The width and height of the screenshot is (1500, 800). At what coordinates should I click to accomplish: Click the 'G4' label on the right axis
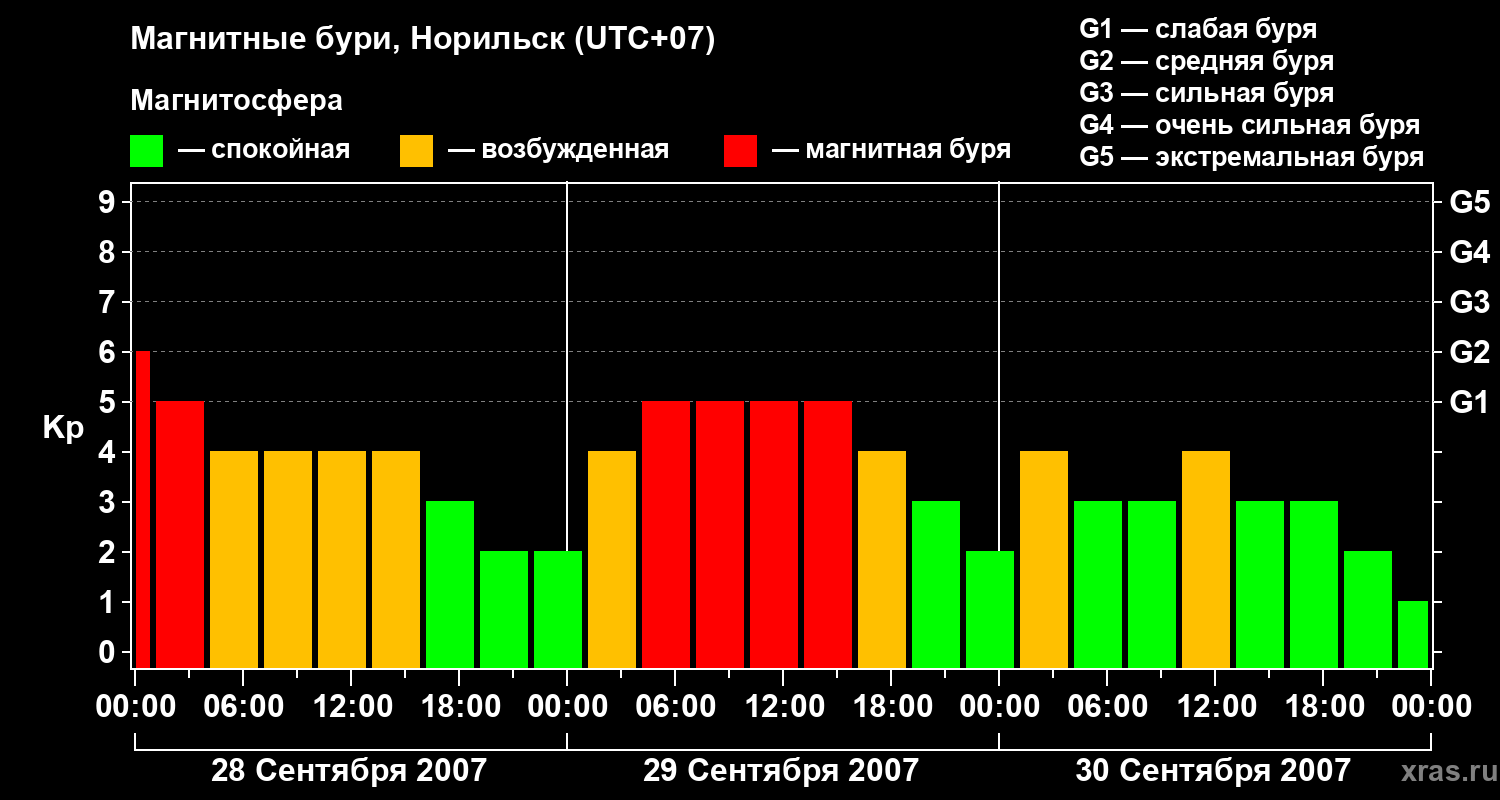tap(1470, 252)
